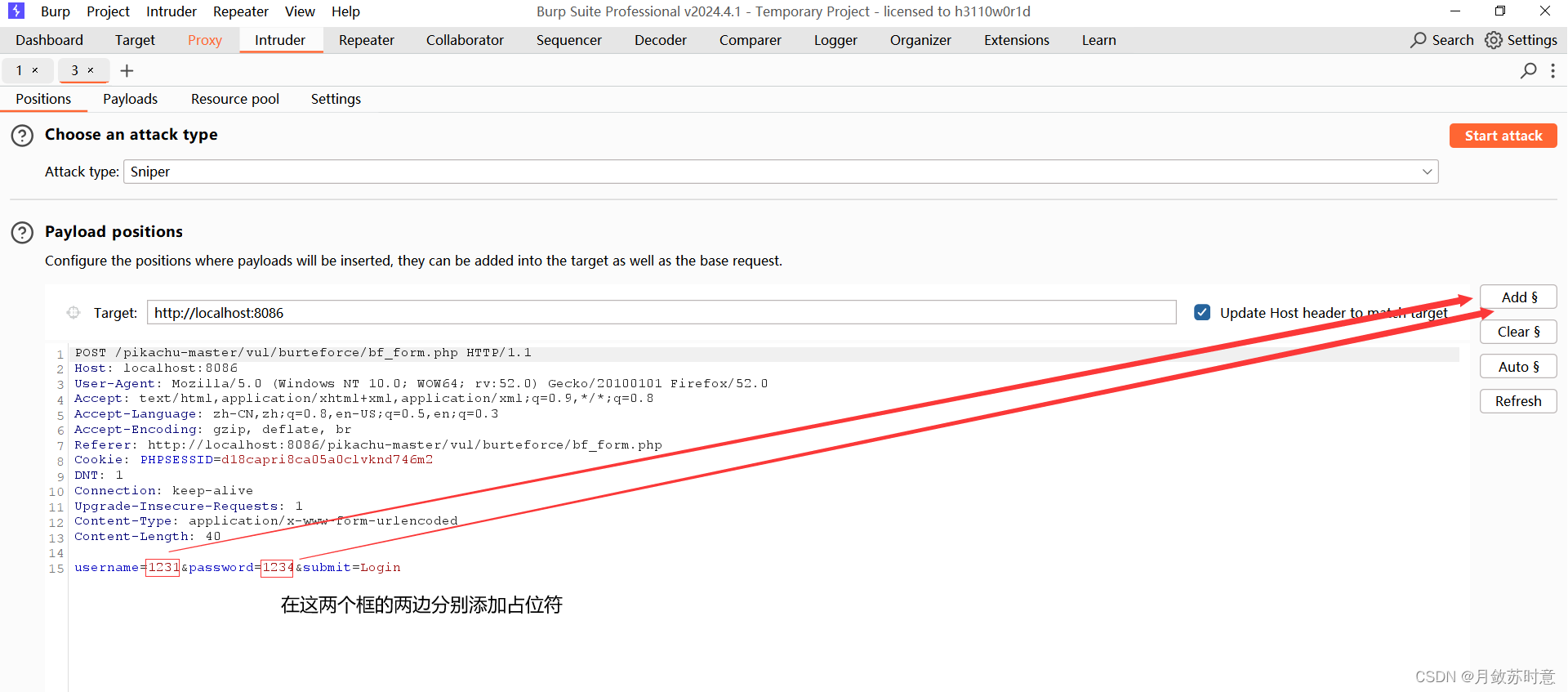
Task: Click the Accept-Encoding header line
Action: click(x=212, y=430)
